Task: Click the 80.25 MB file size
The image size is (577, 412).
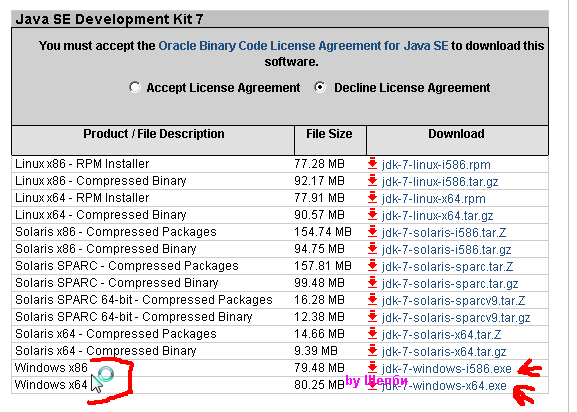Action: [x=319, y=384]
